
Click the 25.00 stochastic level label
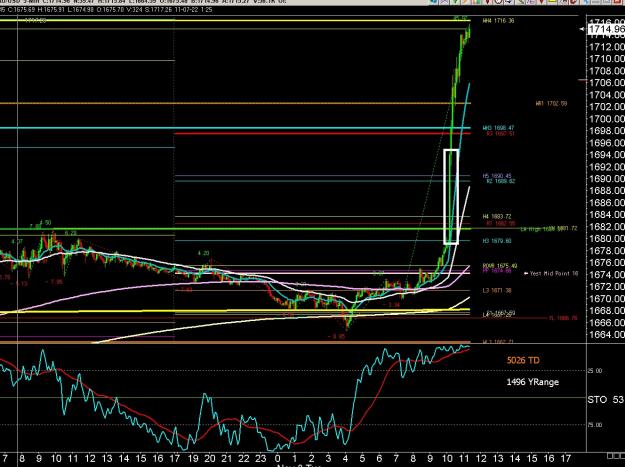tap(595, 371)
